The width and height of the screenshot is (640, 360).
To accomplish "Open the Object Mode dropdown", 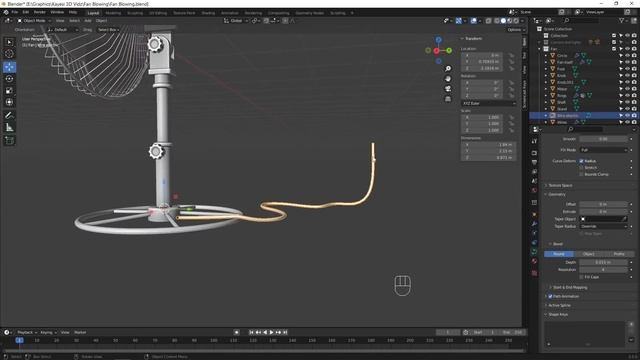I will tap(34, 20).
